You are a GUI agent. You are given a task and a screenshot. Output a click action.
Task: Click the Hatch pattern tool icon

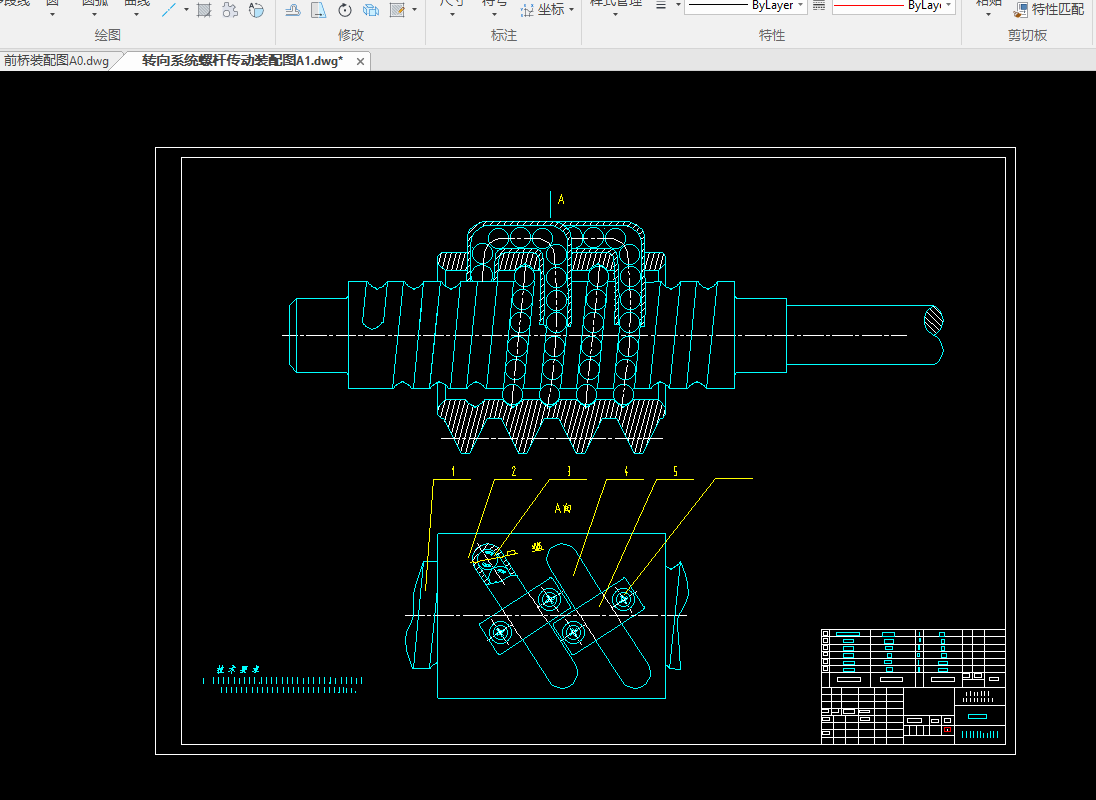point(204,10)
